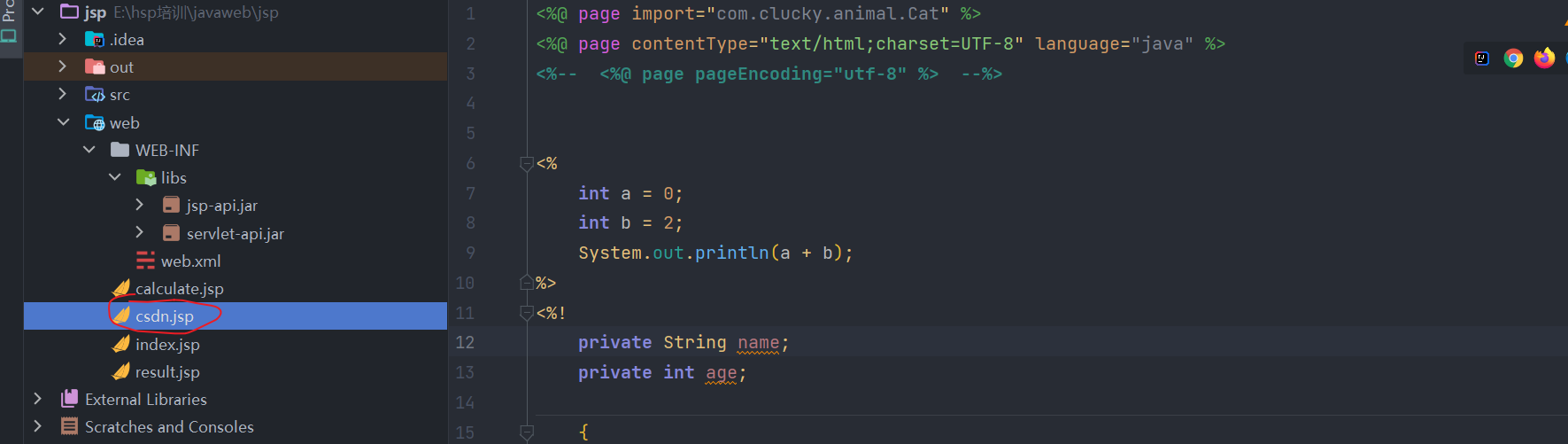Select the web folder name
Viewport: 1568px width, 444px height.
point(125,122)
